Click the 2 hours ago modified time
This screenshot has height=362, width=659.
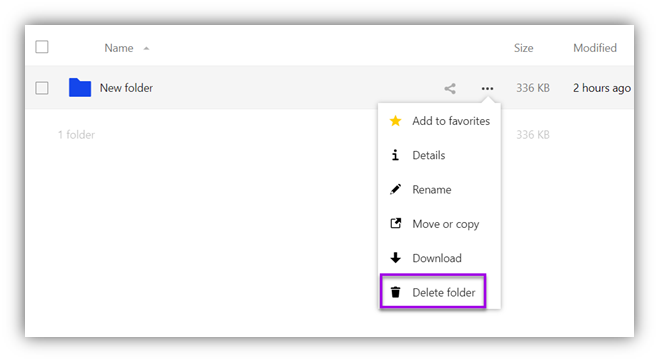[602, 88]
